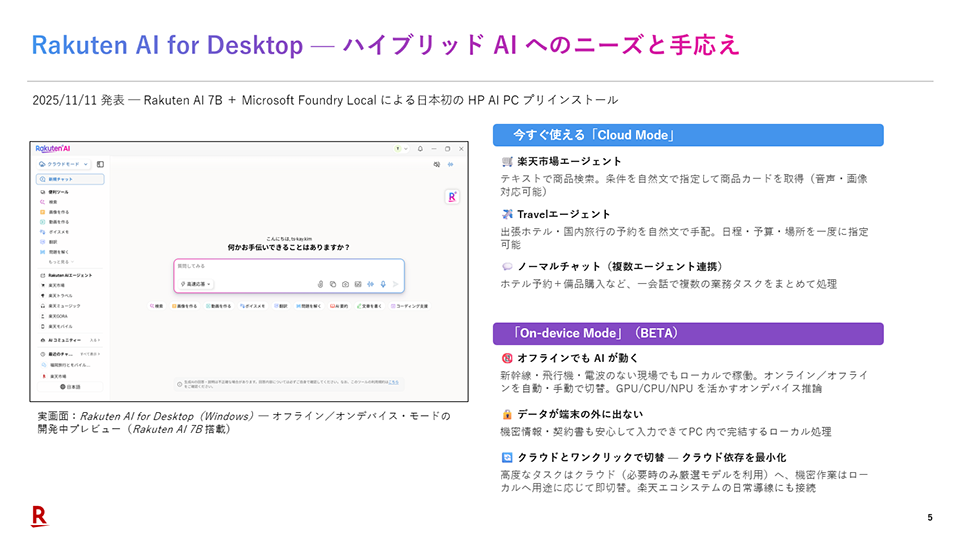Click すべて表示 next to recent chats
The image size is (960, 538).
pos(90,354)
